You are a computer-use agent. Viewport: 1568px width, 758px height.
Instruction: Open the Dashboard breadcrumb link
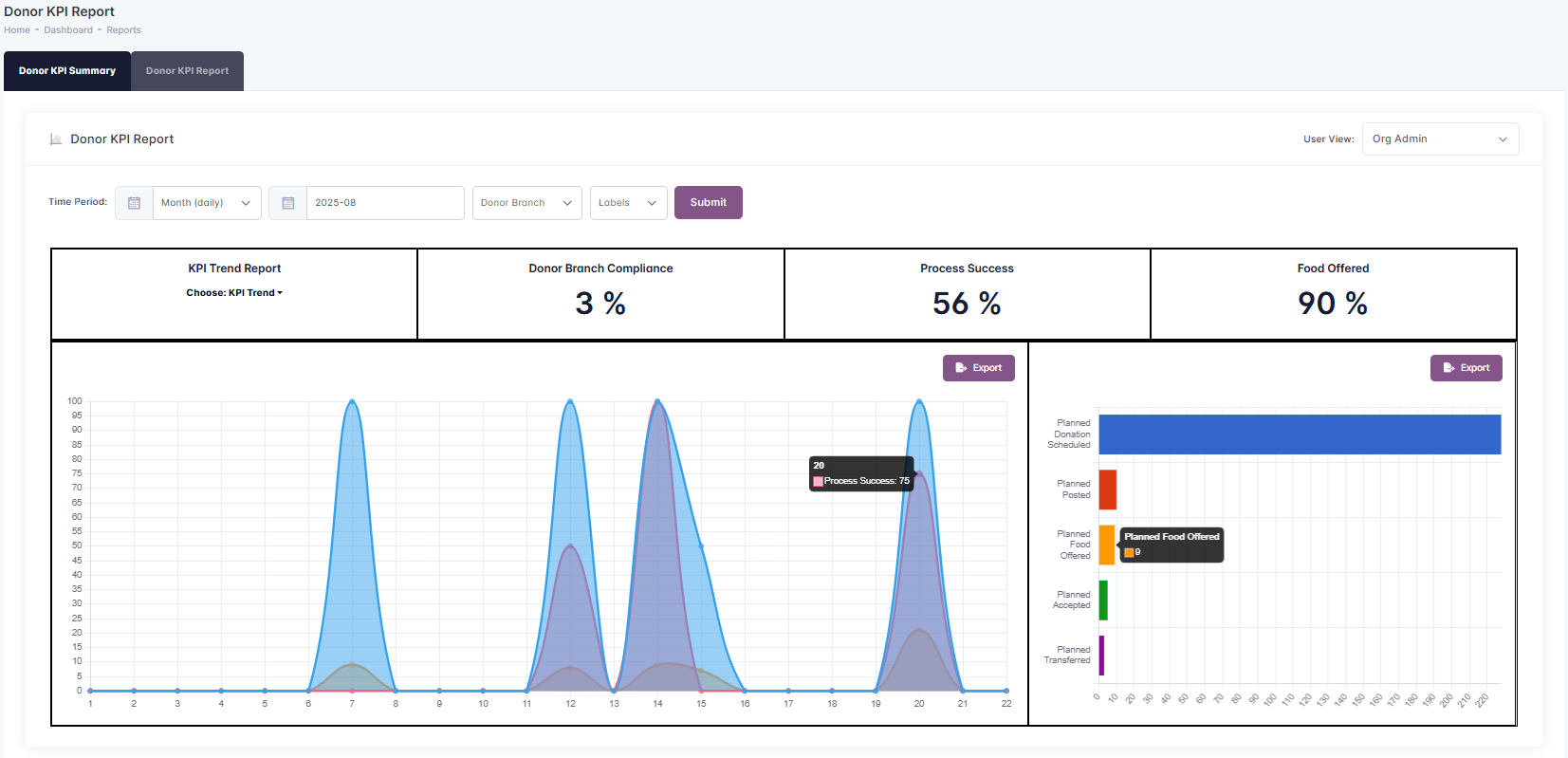[68, 30]
